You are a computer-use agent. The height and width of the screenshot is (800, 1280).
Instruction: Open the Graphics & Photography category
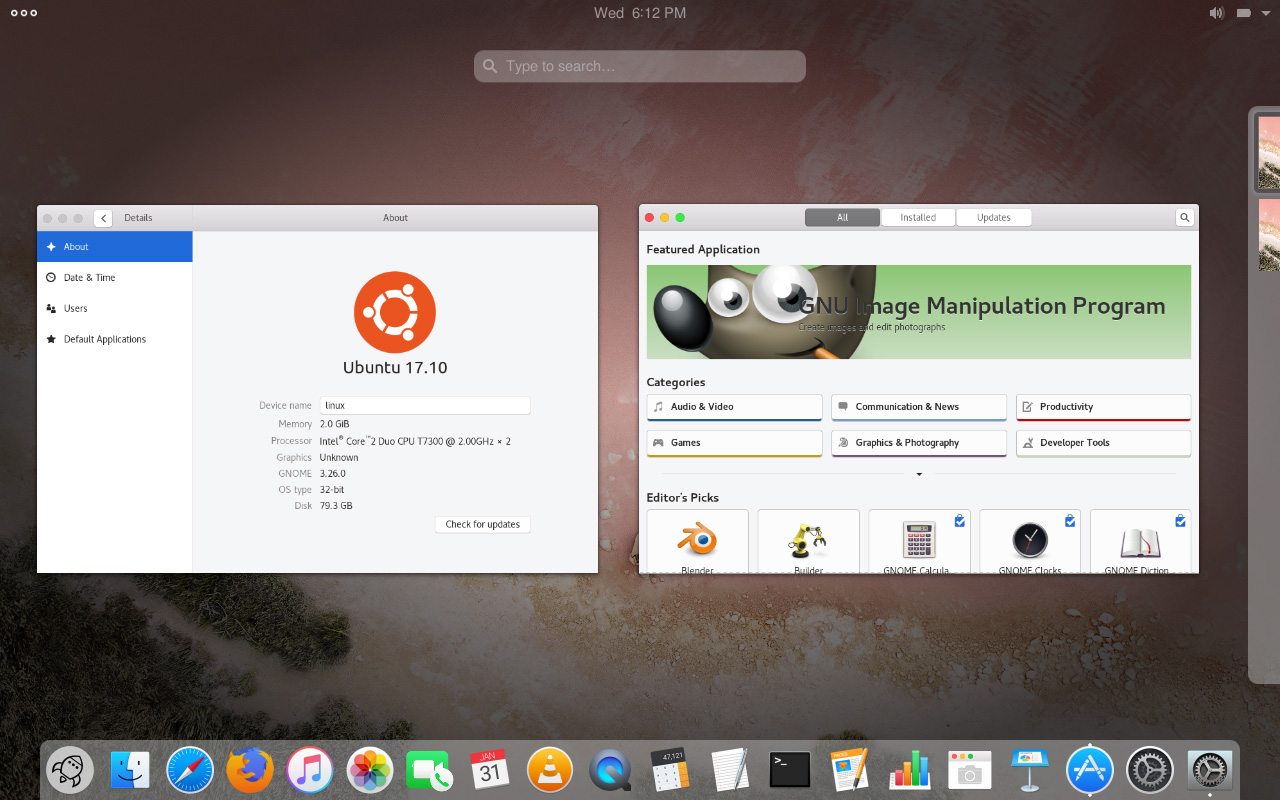click(x=919, y=443)
